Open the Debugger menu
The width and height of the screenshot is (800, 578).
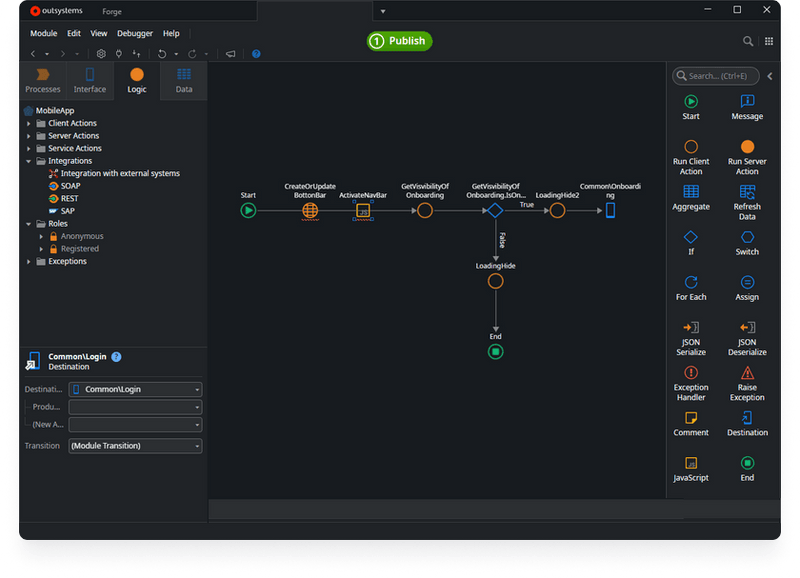click(135, 33)
